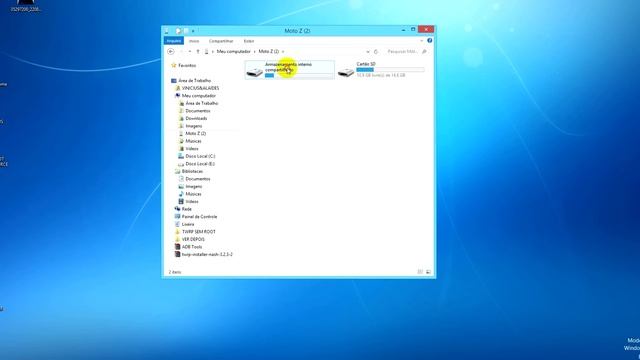
Task: Select Rede in navigation pane
Action: click(187, 209)
